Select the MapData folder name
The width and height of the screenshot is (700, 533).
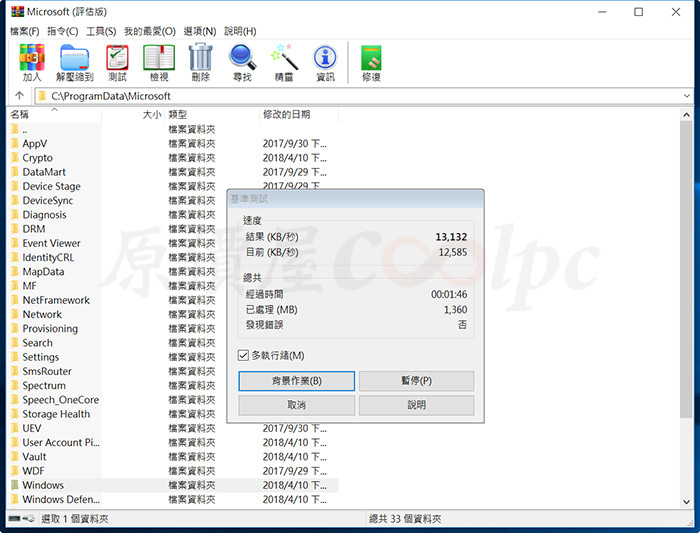point(43,272)
